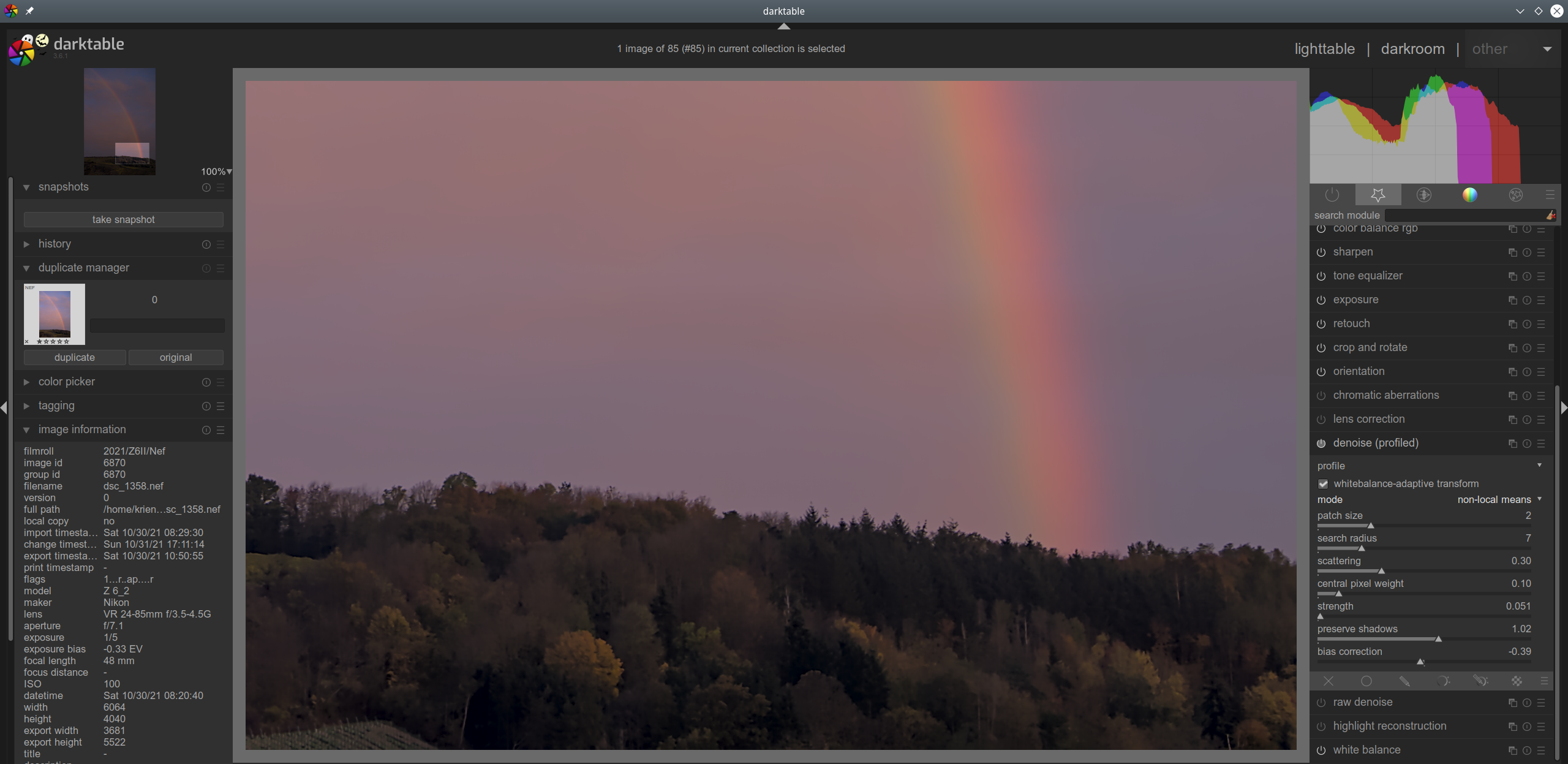Disable the tone equalizer module
Image resolution: width=1568 pixels, height=764 pixels.
[1321, 276]
